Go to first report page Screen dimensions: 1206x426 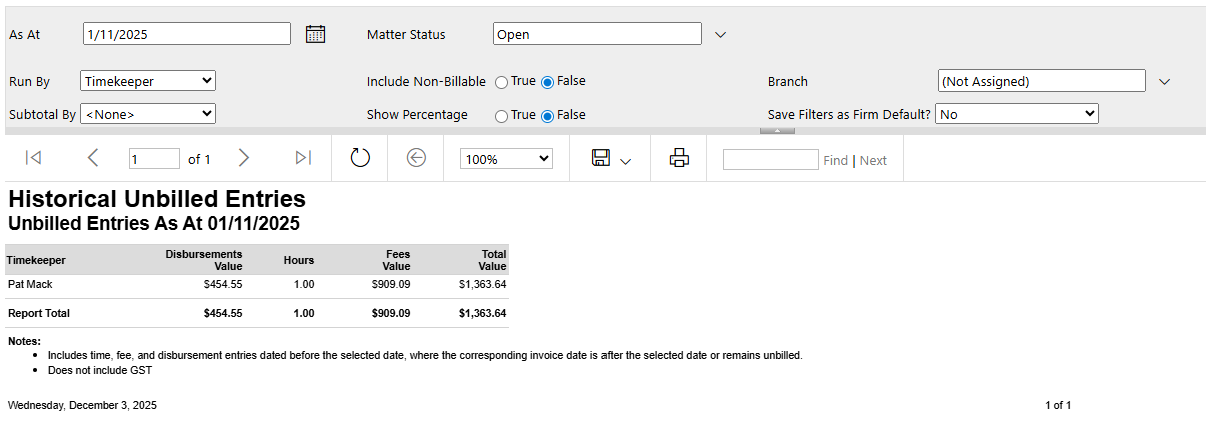[x=33, y=158]
